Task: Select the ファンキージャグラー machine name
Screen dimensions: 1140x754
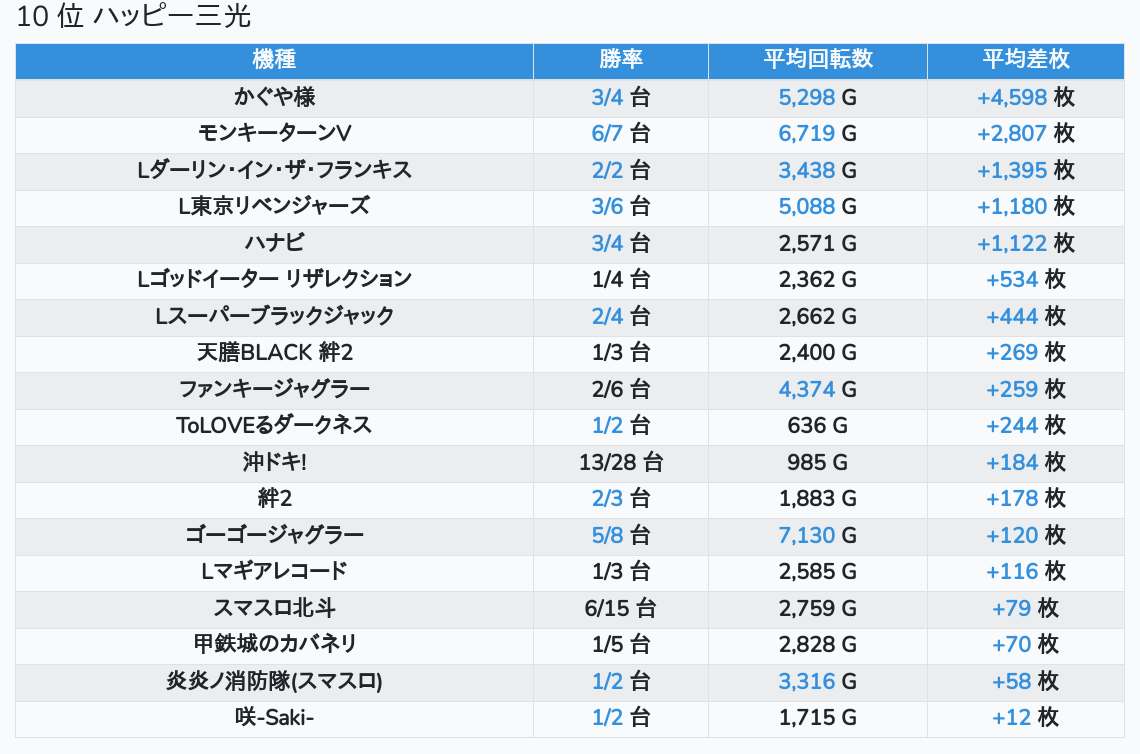Action: (274, 389)
